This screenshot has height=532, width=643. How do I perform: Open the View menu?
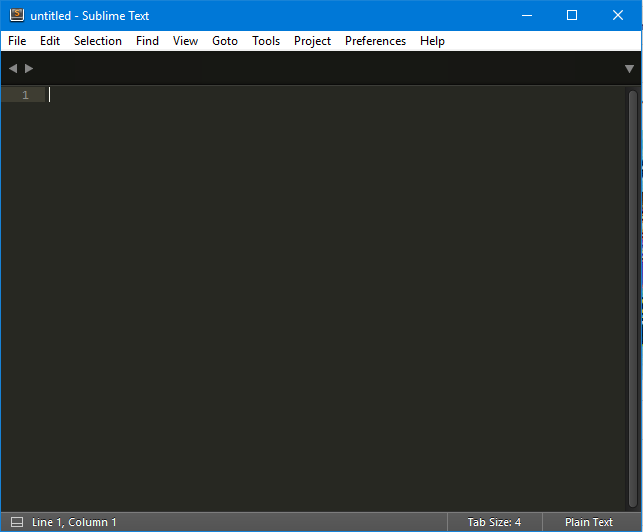185,41
